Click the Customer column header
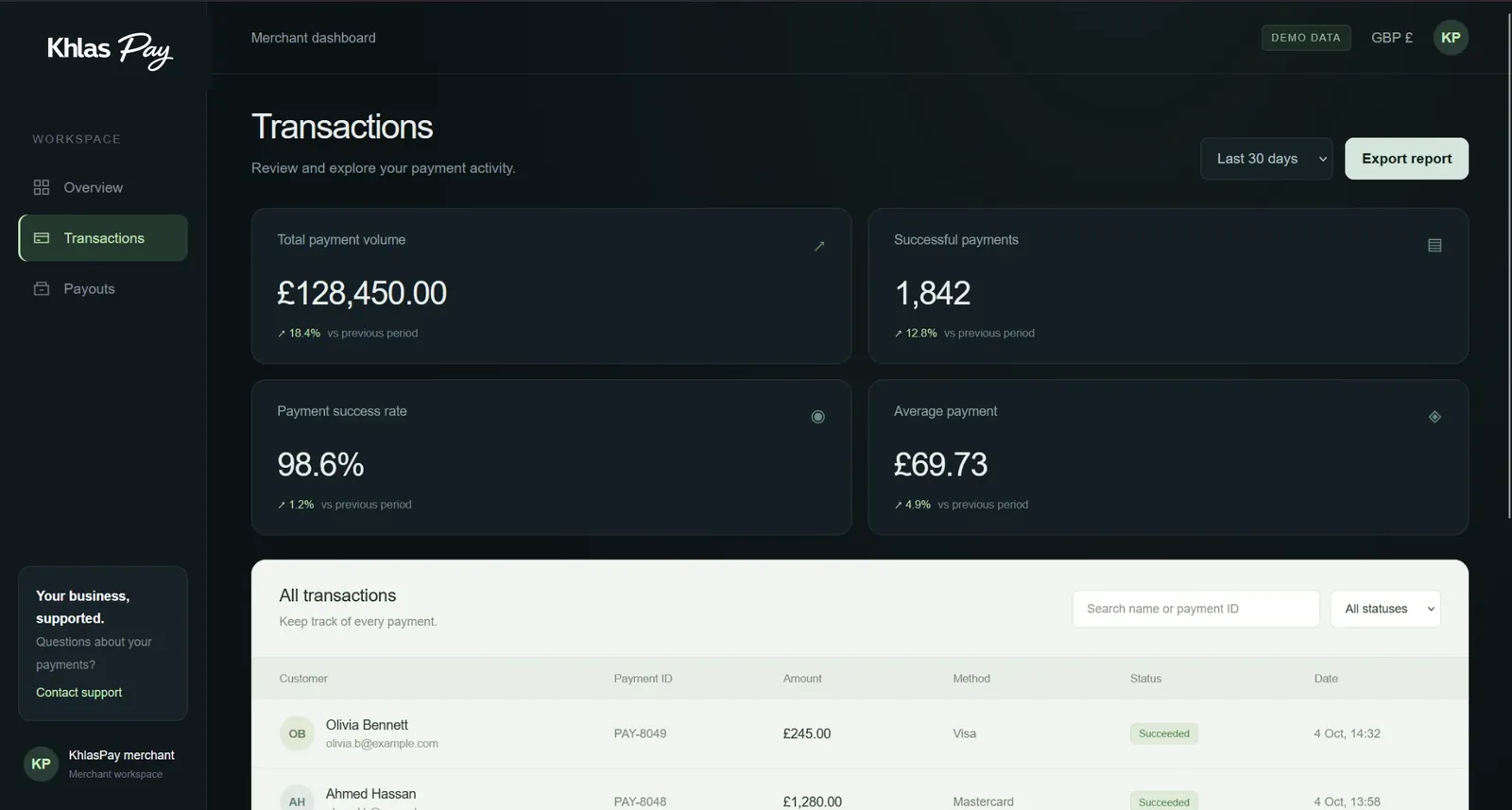Screen dimensions: 1512x810 click(x=303, y=679)
